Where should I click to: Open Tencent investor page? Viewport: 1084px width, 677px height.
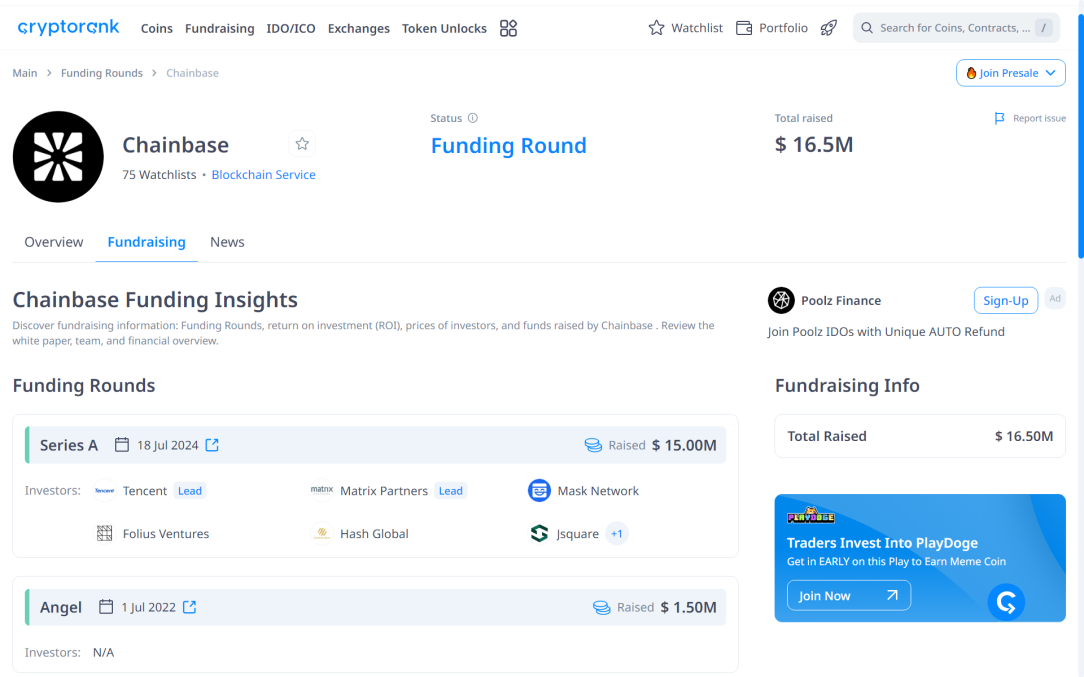coord(145,491)
